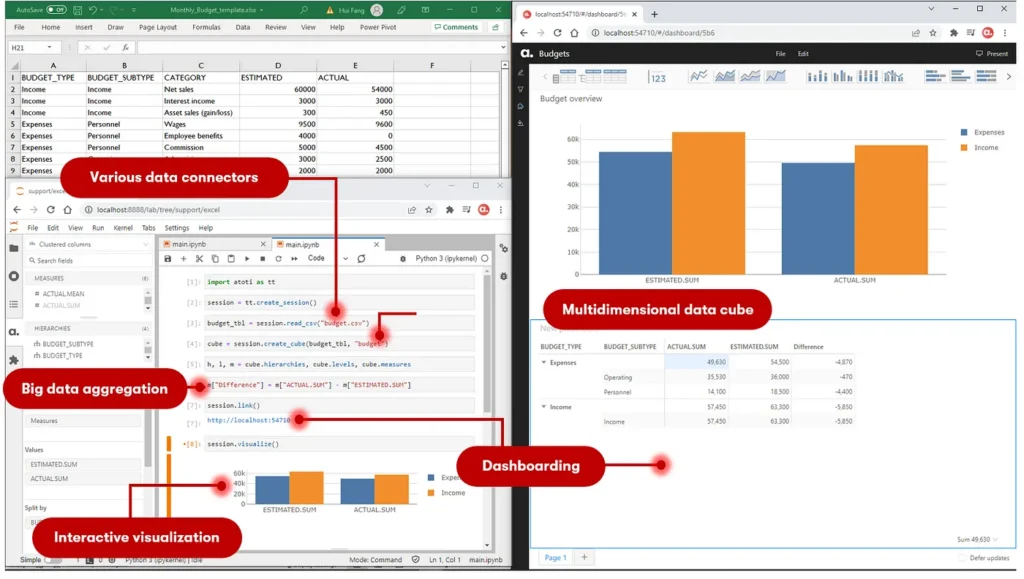
Task: Click the Income orange legend swatch in dashboard
Action: 964,148
